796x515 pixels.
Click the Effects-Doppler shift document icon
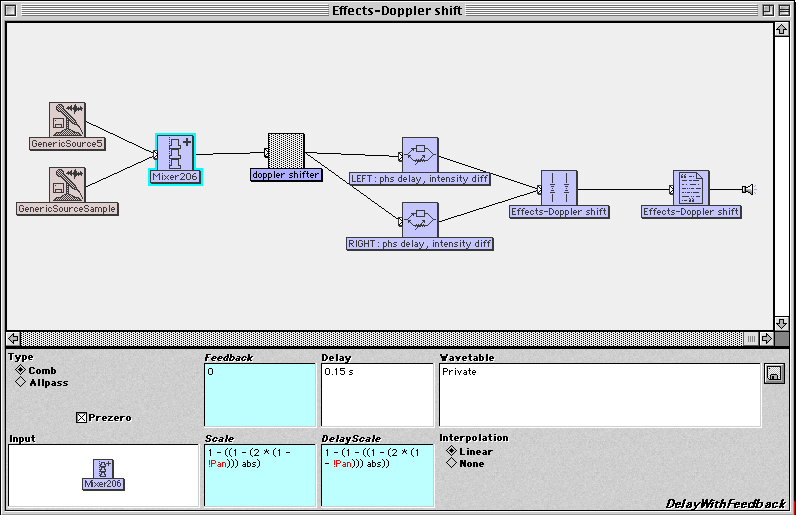tap(691, 188)
